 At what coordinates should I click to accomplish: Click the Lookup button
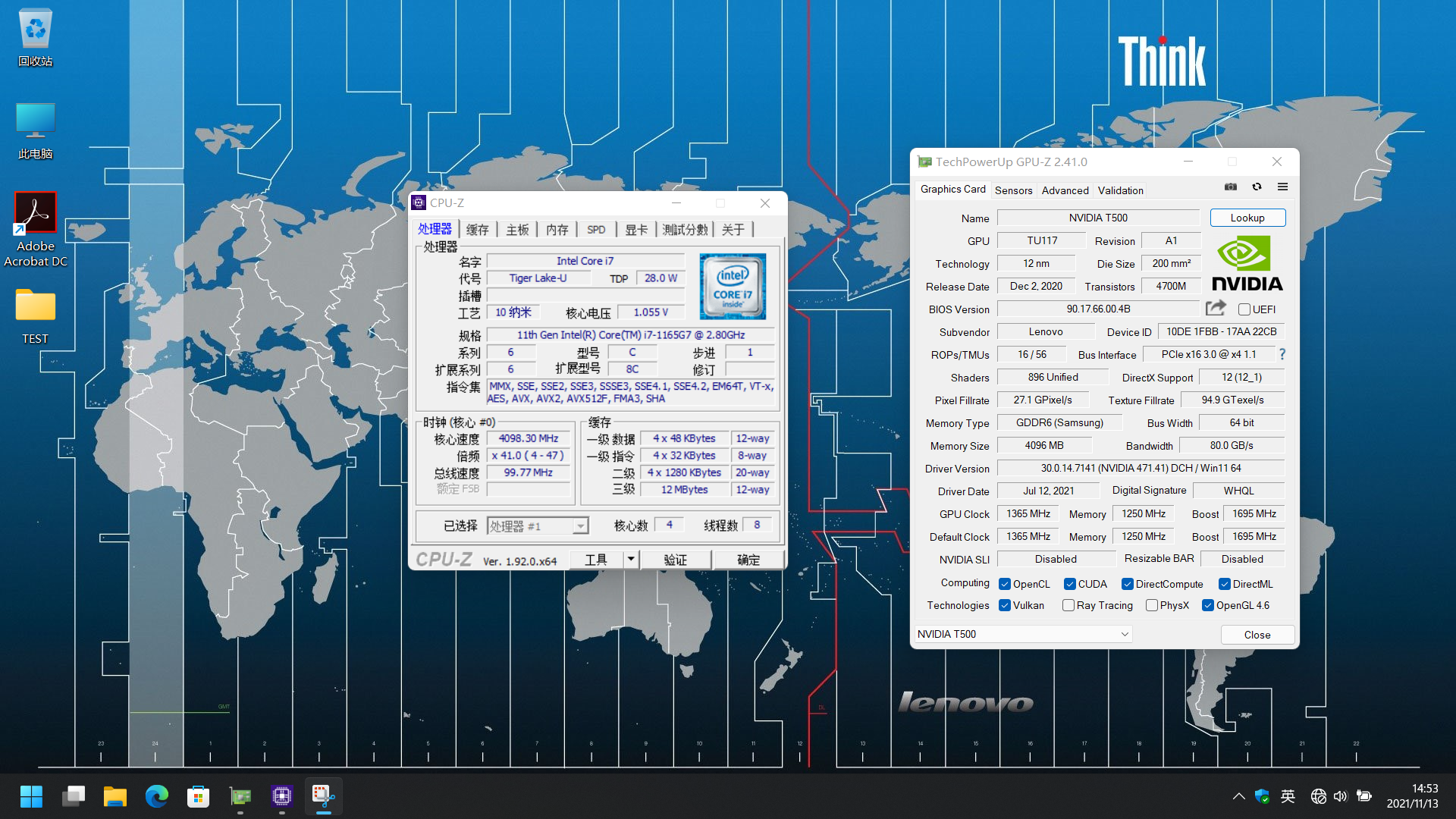point(1247,218)
